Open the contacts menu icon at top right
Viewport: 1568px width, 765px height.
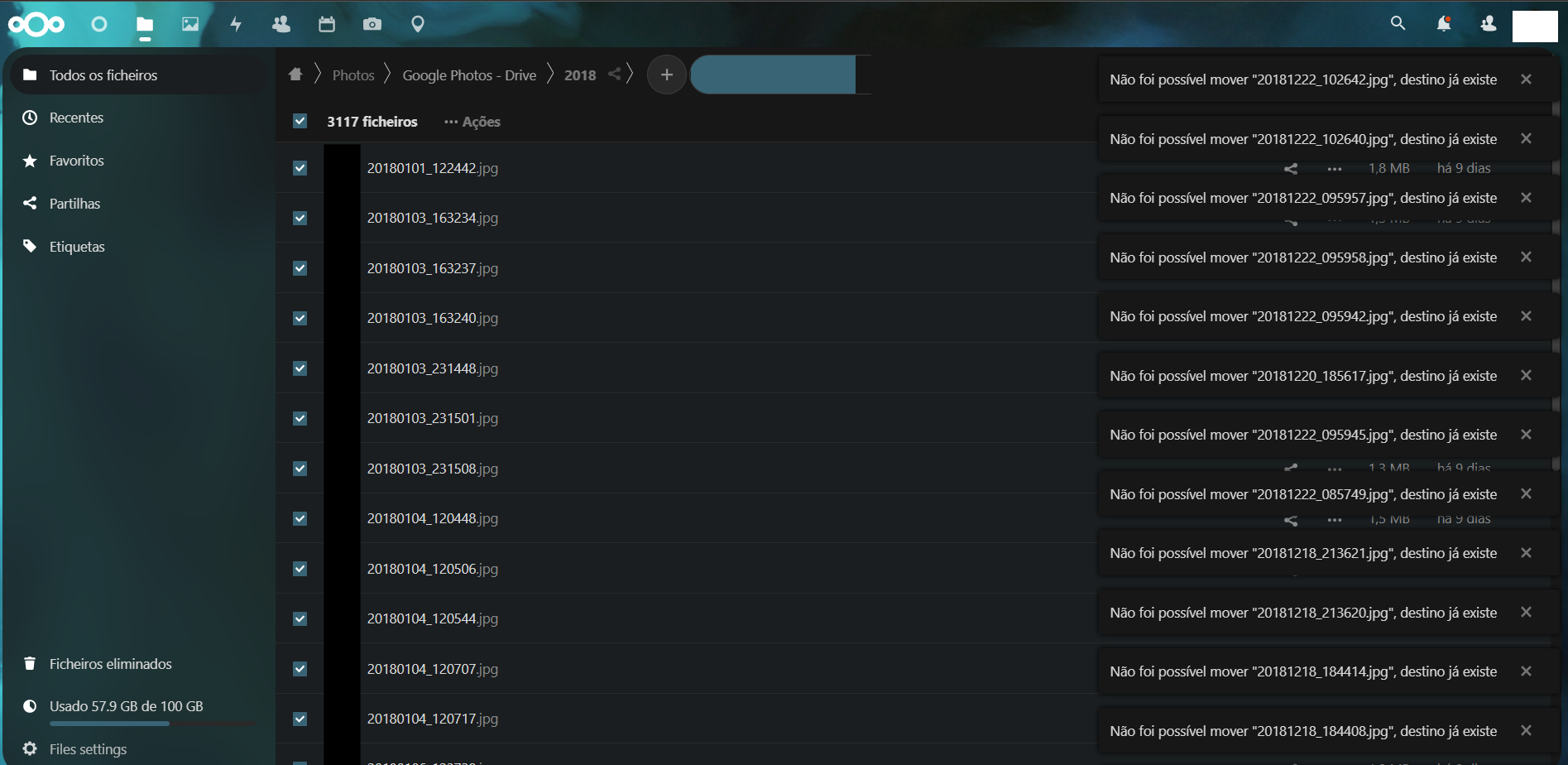pyautogui.click(x=1489, y=24)
